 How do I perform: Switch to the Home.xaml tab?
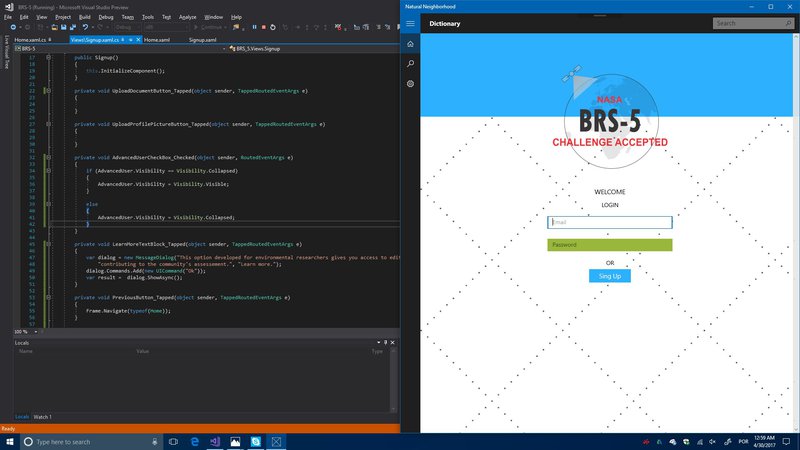158,39
